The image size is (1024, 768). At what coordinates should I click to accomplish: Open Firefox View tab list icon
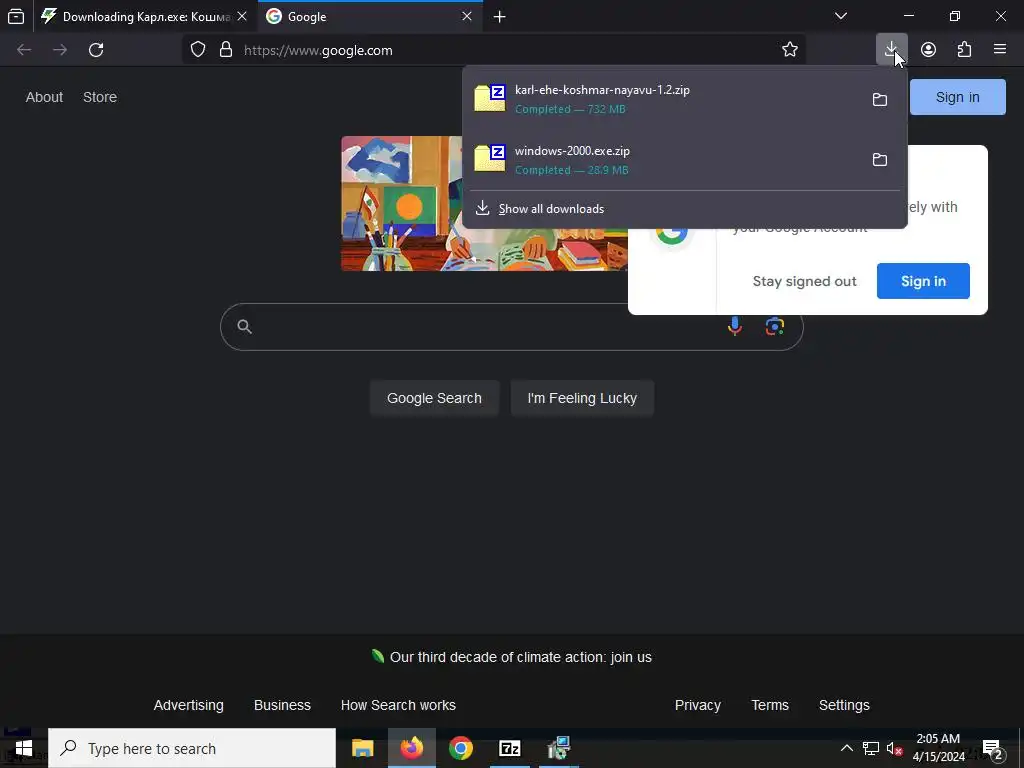pos(16,16)
